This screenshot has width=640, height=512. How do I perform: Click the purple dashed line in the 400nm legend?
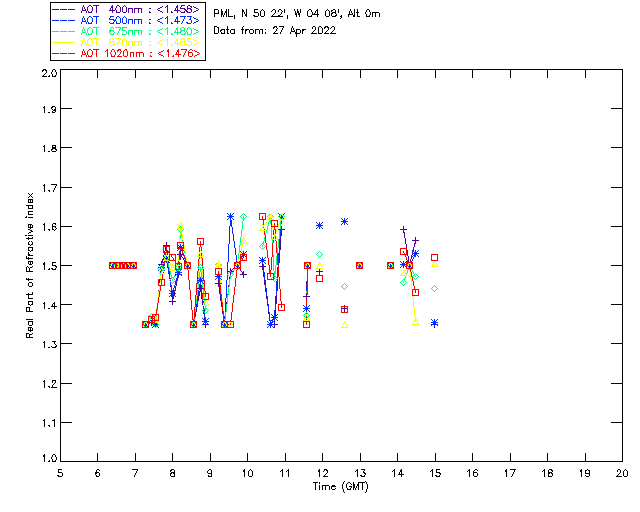point(64,9)
